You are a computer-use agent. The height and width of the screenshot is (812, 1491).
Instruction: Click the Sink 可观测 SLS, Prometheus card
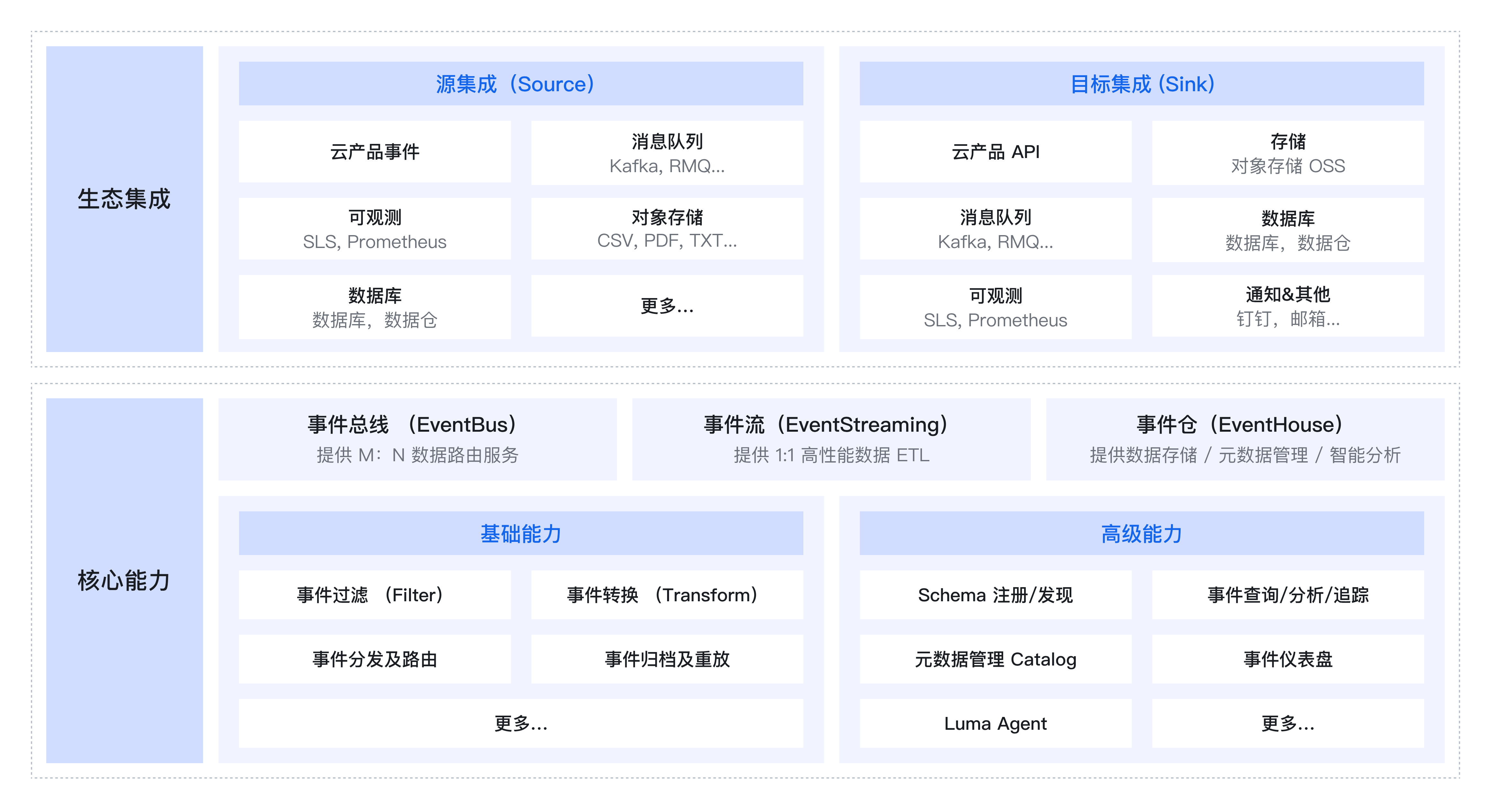coord(995,307)
